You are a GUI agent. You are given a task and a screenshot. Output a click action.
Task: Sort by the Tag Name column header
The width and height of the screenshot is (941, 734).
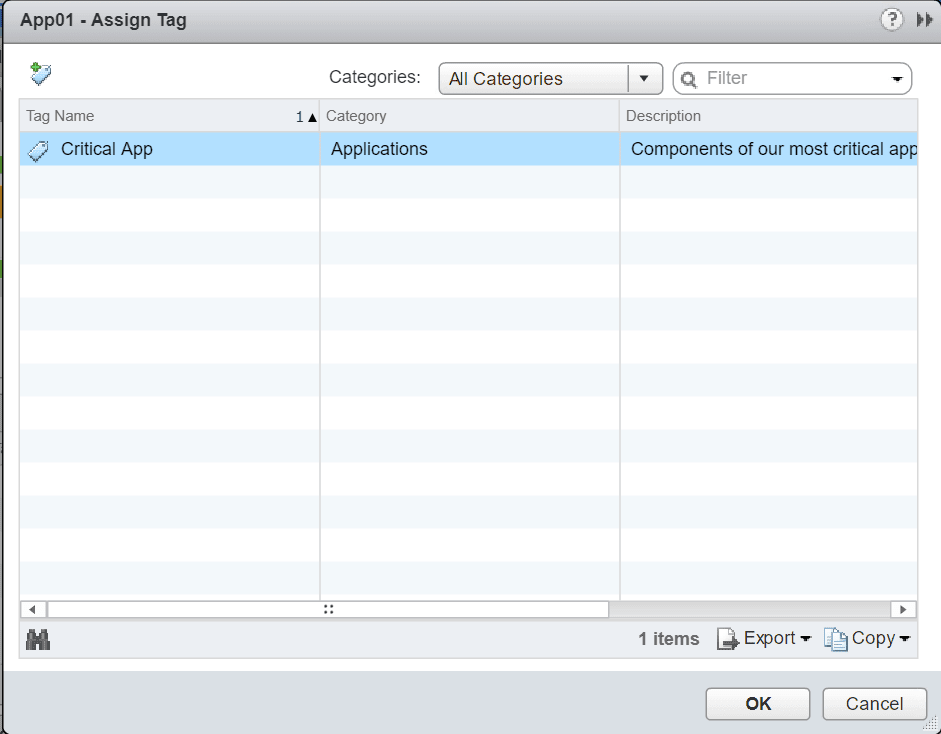[169, 116]
